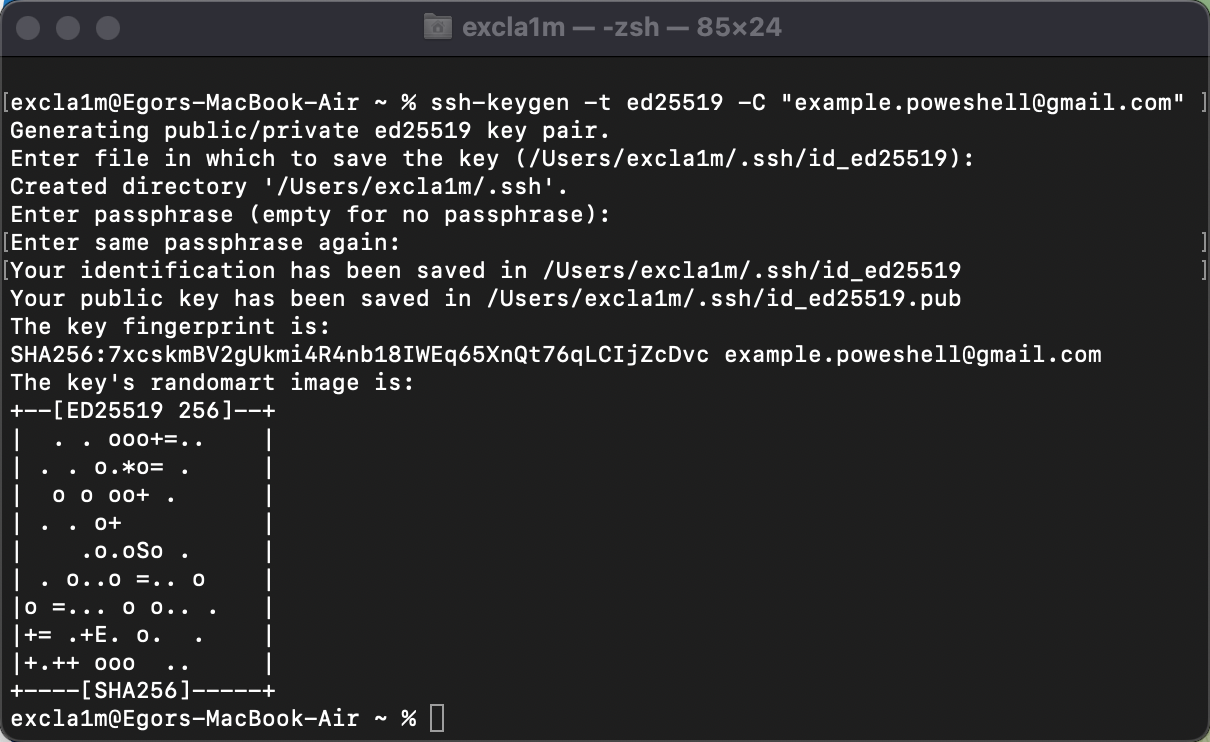Click the green zoom window button
1210x742 pixels.
click(x=107, y=28)
